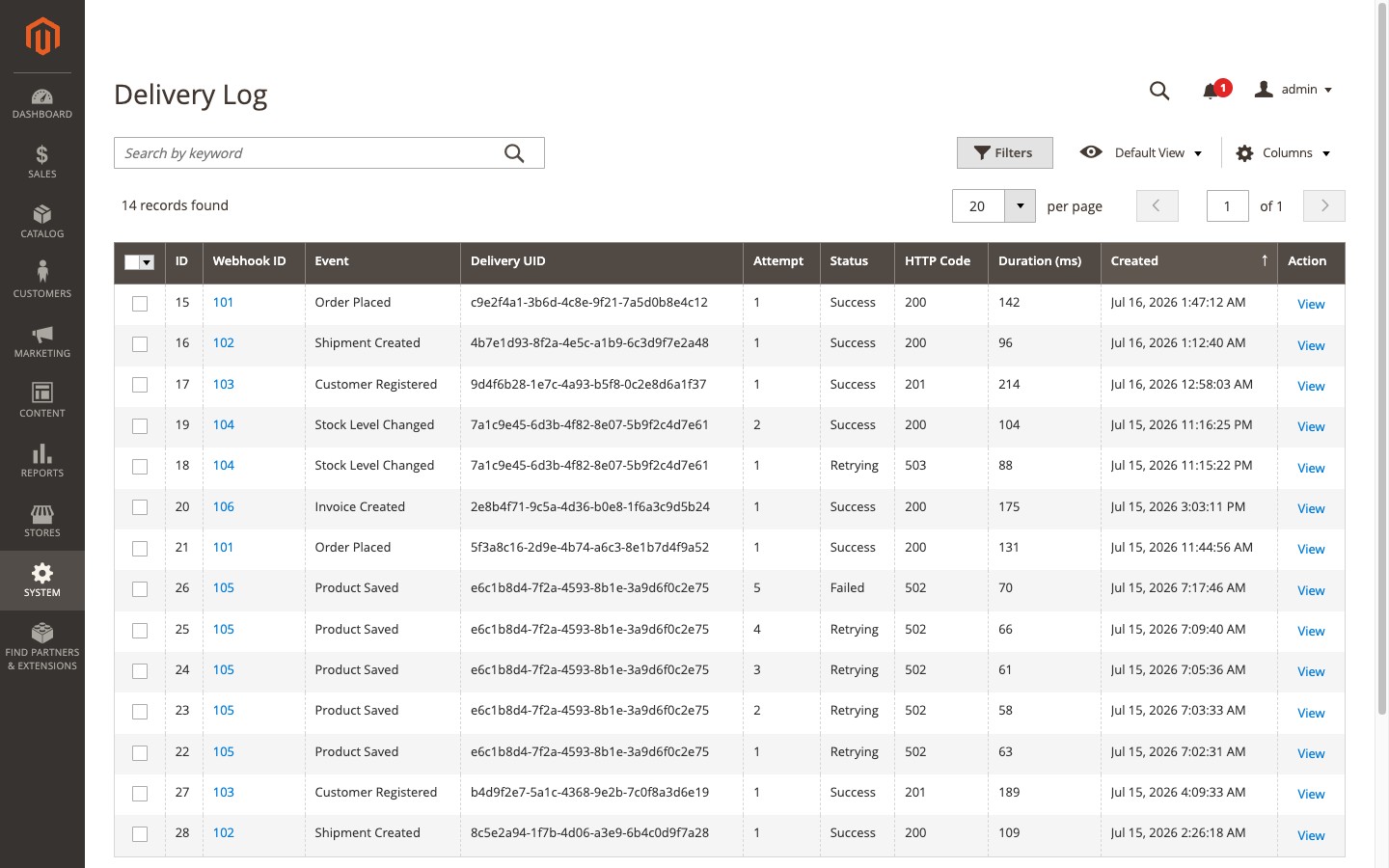Screen dimensions: 1389x868
Task: Open webhook 103 link in row 17
Action: tap(224, 384)
